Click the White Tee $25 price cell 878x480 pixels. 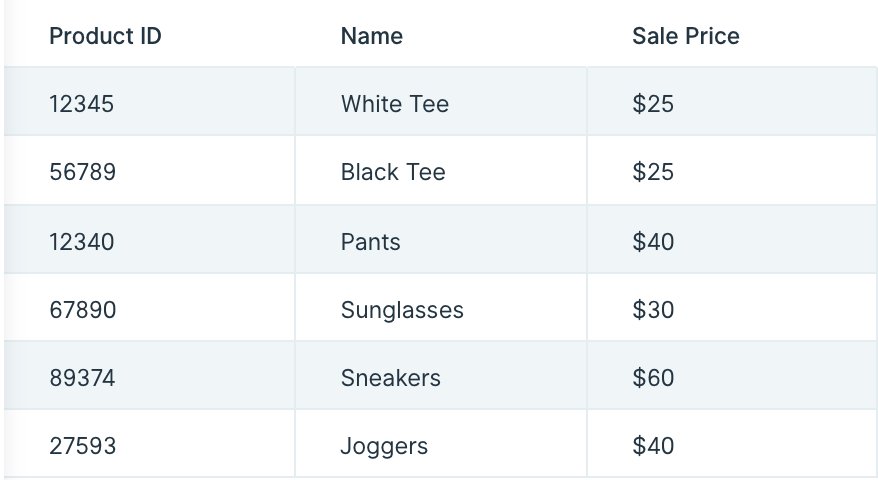(x=732, y=101)
